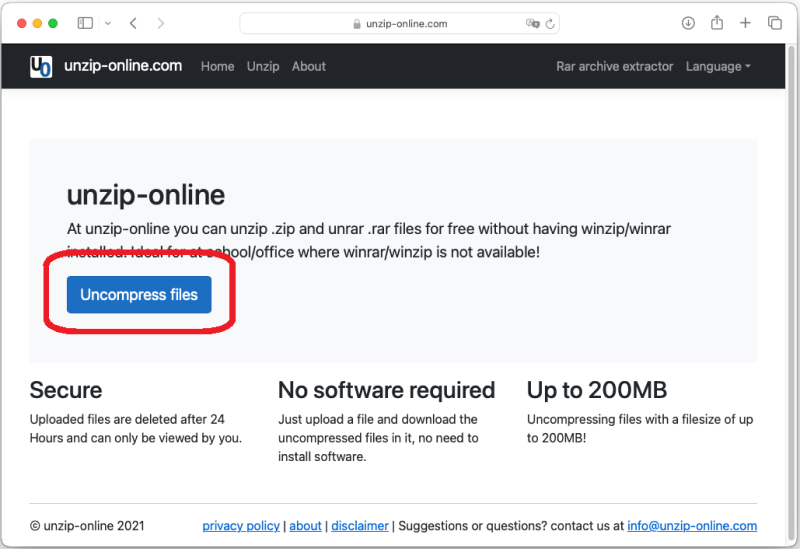Toggle the Safari sidebar icon

(85, 23)
